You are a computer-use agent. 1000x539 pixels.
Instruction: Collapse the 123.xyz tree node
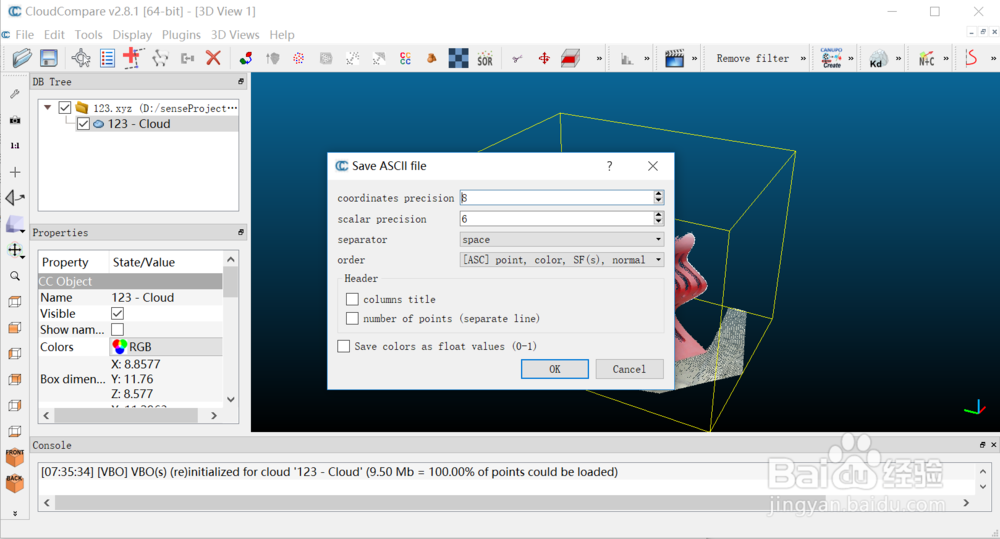pos(47,108)
